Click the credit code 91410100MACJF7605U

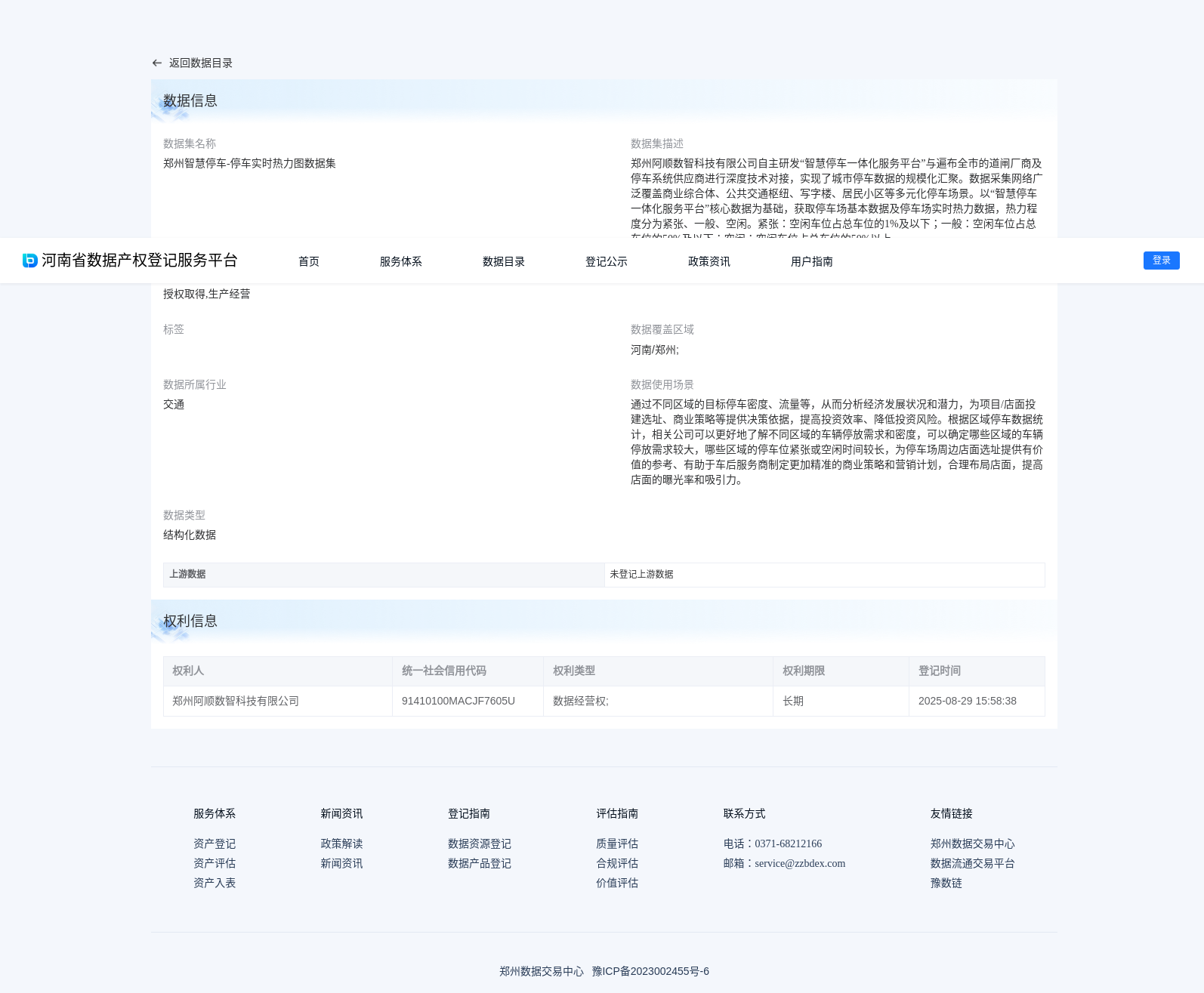click(x=458, y=702)
